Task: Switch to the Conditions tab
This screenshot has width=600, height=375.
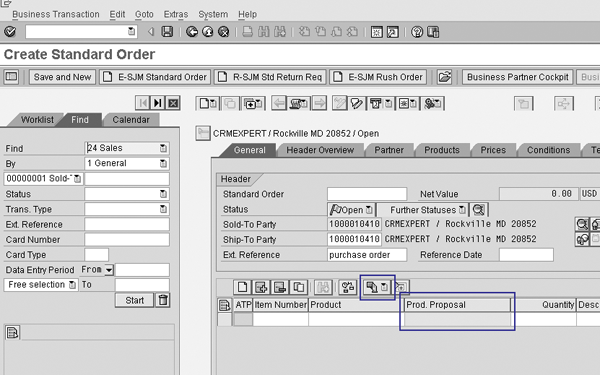Action: 548,150
